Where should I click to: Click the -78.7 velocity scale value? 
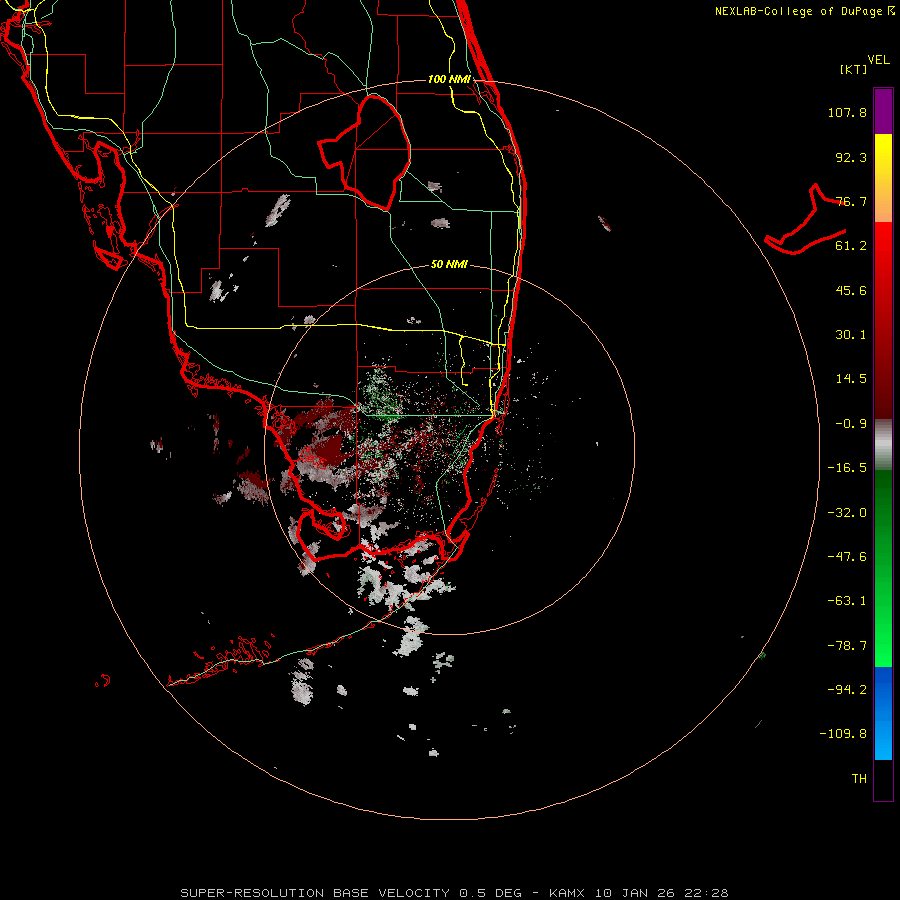(847, 646)
